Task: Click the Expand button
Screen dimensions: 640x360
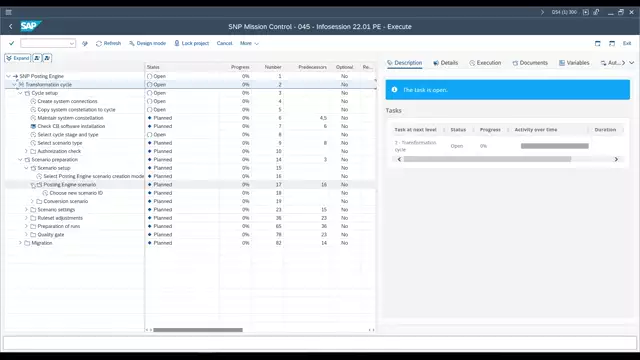Action: (18, 58)
